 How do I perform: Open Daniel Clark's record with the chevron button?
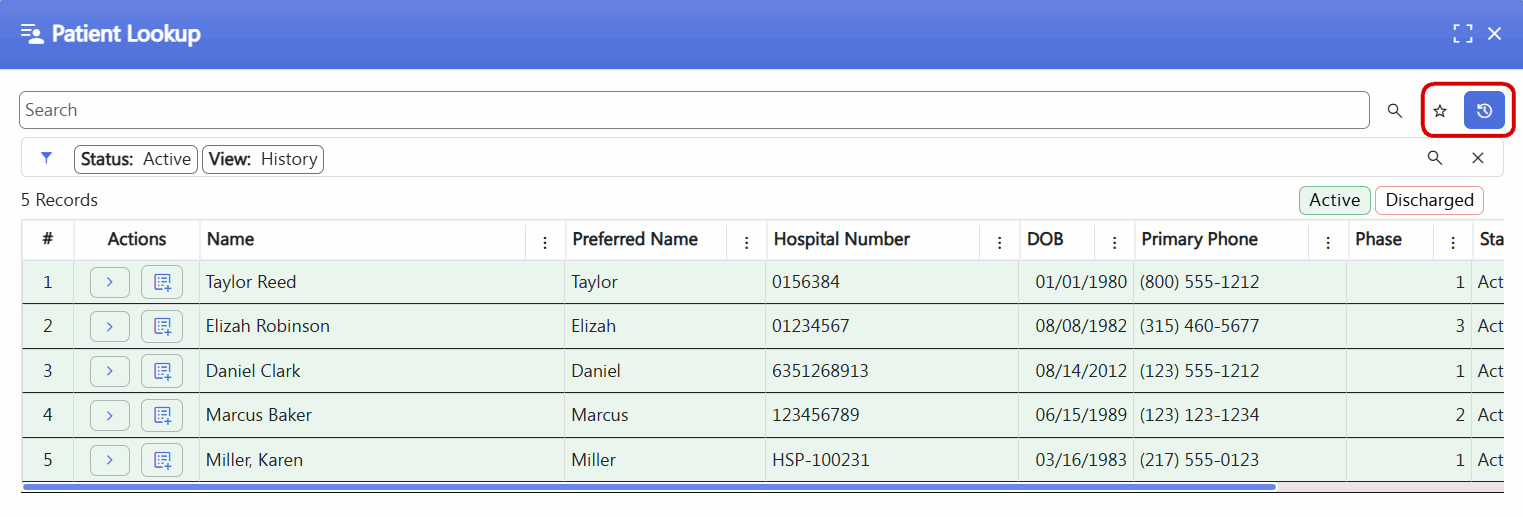pyautogui.click(x=110, y=371)
